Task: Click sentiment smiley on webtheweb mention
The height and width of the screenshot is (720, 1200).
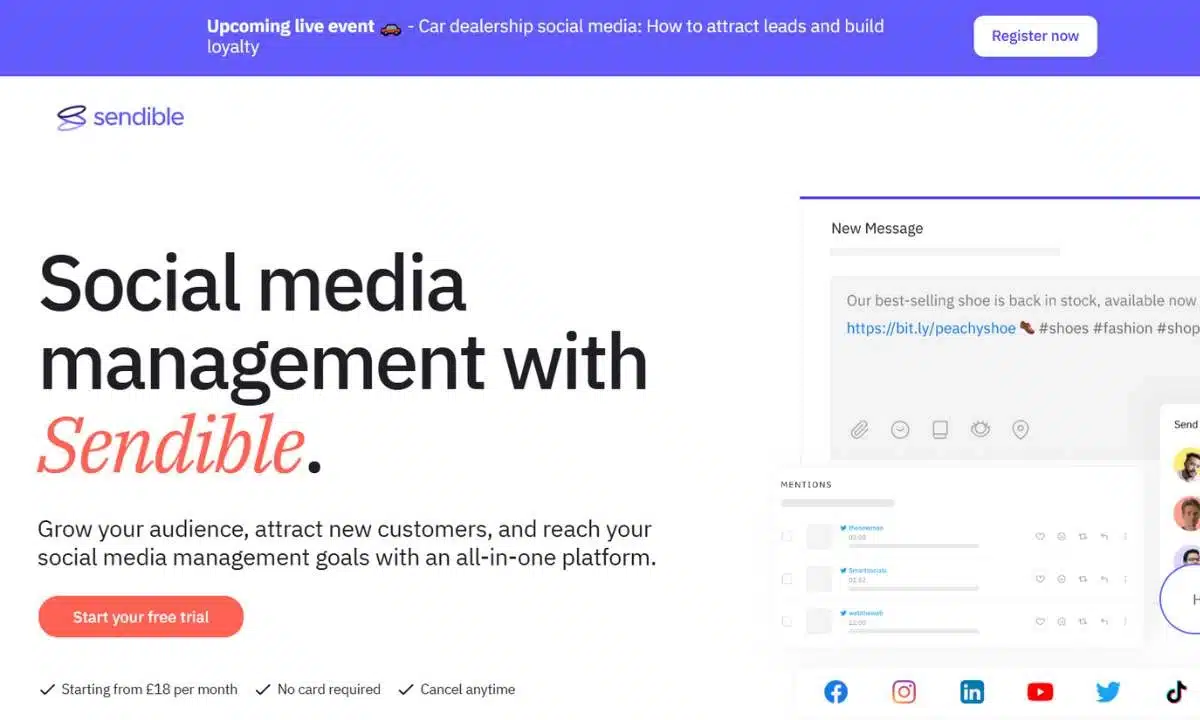Action: (1062, 621)
